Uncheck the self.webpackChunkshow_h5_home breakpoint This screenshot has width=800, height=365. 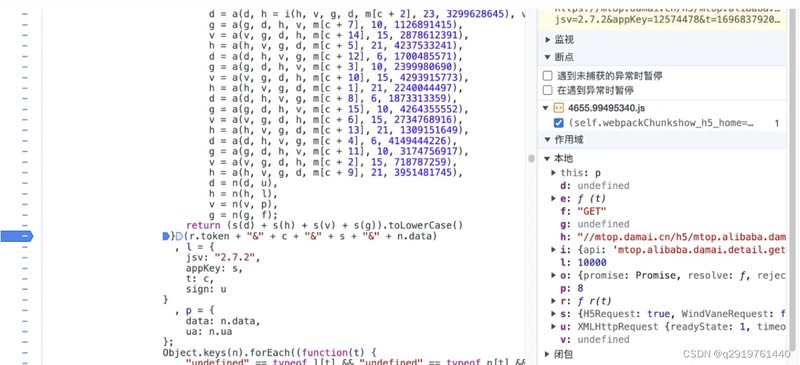click(559, 123)
